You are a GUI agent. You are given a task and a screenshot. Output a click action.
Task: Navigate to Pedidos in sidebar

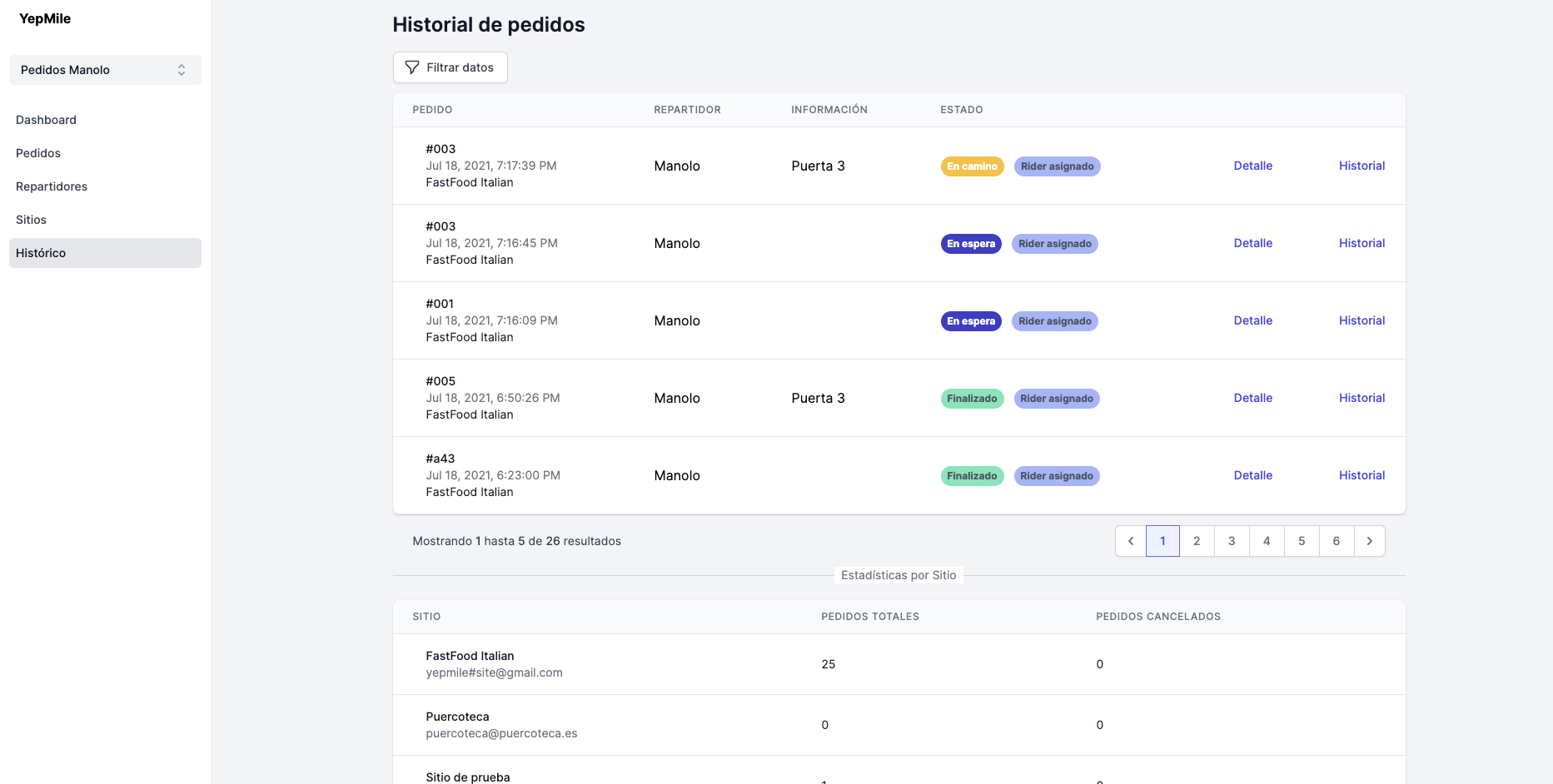pos(38,153)
